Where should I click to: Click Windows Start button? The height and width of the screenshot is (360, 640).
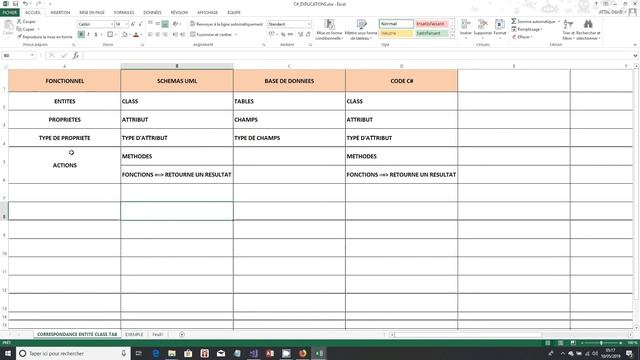point(8,353)
